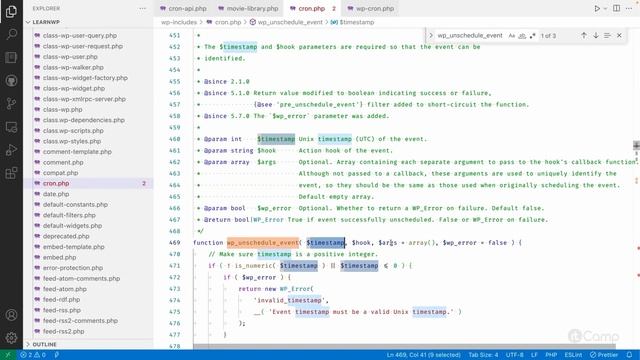Change indentation via Tab Size: 4
This screenshot has height=360, width=640.
[483, 355]
